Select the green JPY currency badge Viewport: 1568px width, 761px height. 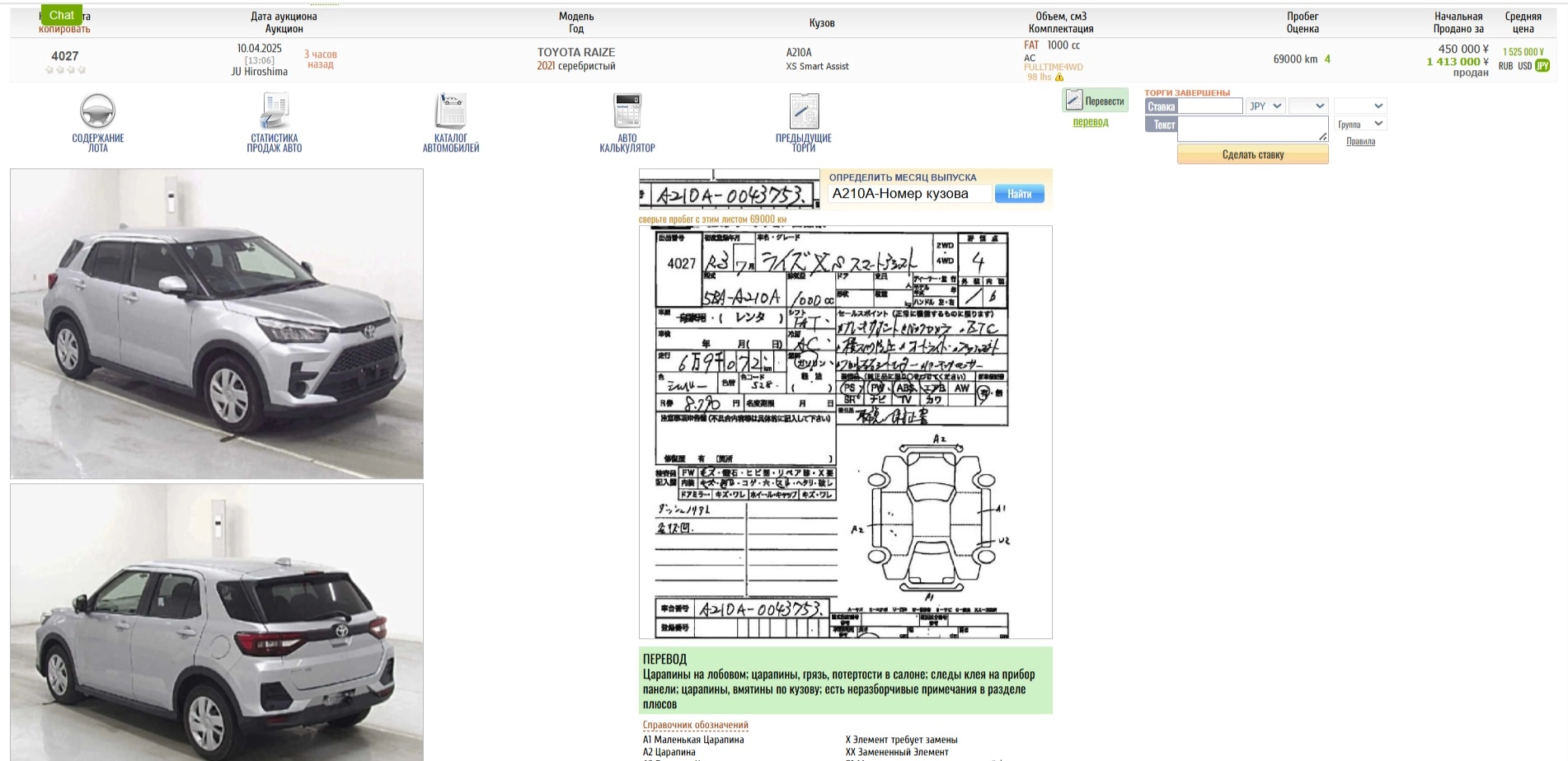[x=1542, y=66]
